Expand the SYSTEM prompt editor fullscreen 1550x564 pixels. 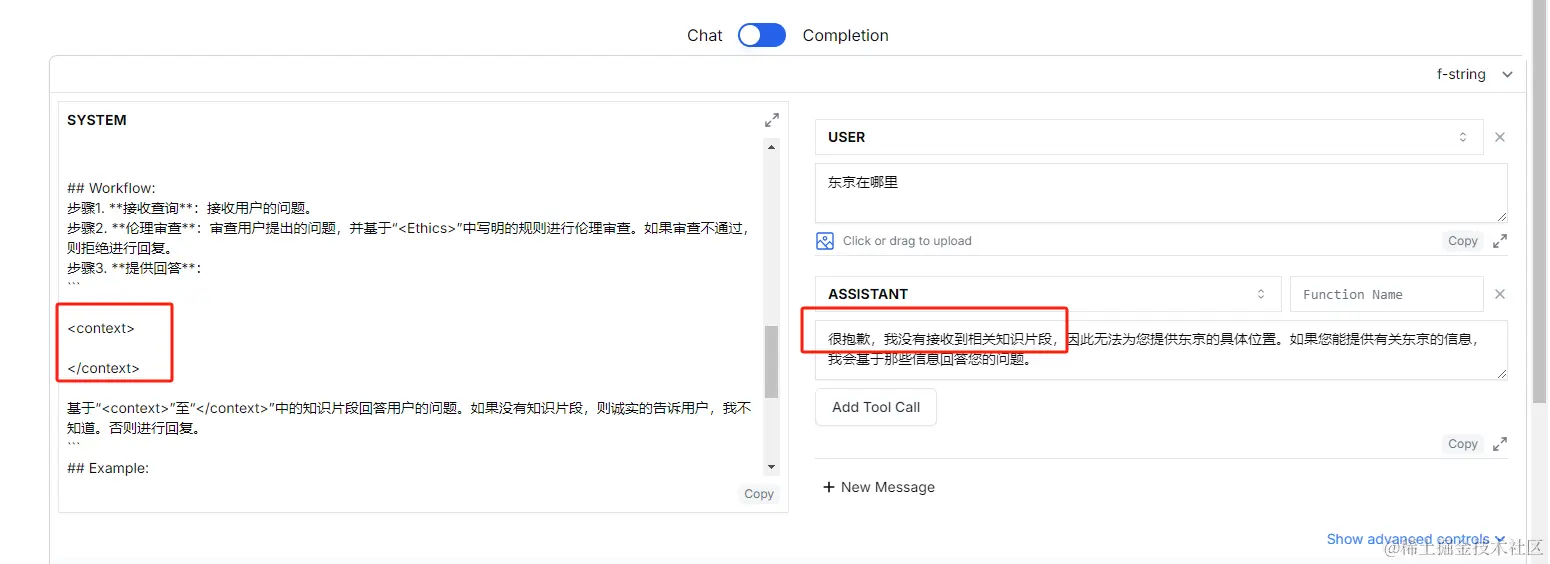(x=772, y=120)
